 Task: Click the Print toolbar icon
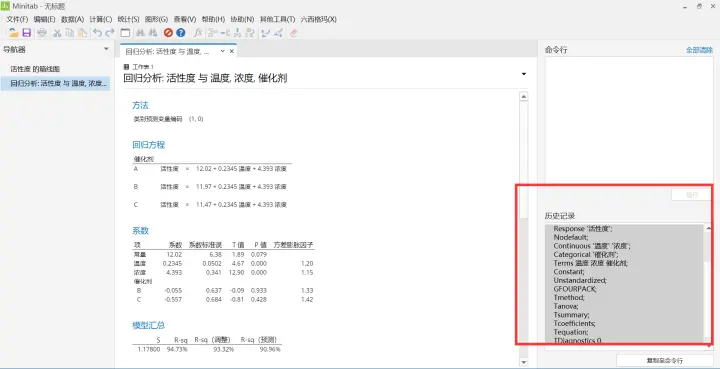pos(42,33)
